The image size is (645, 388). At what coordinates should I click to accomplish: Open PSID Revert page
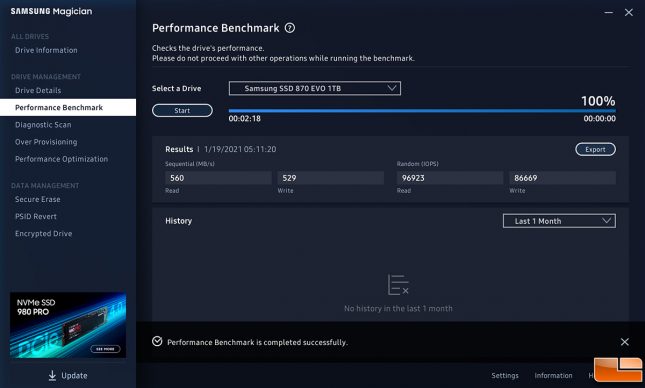coord(36,216)
